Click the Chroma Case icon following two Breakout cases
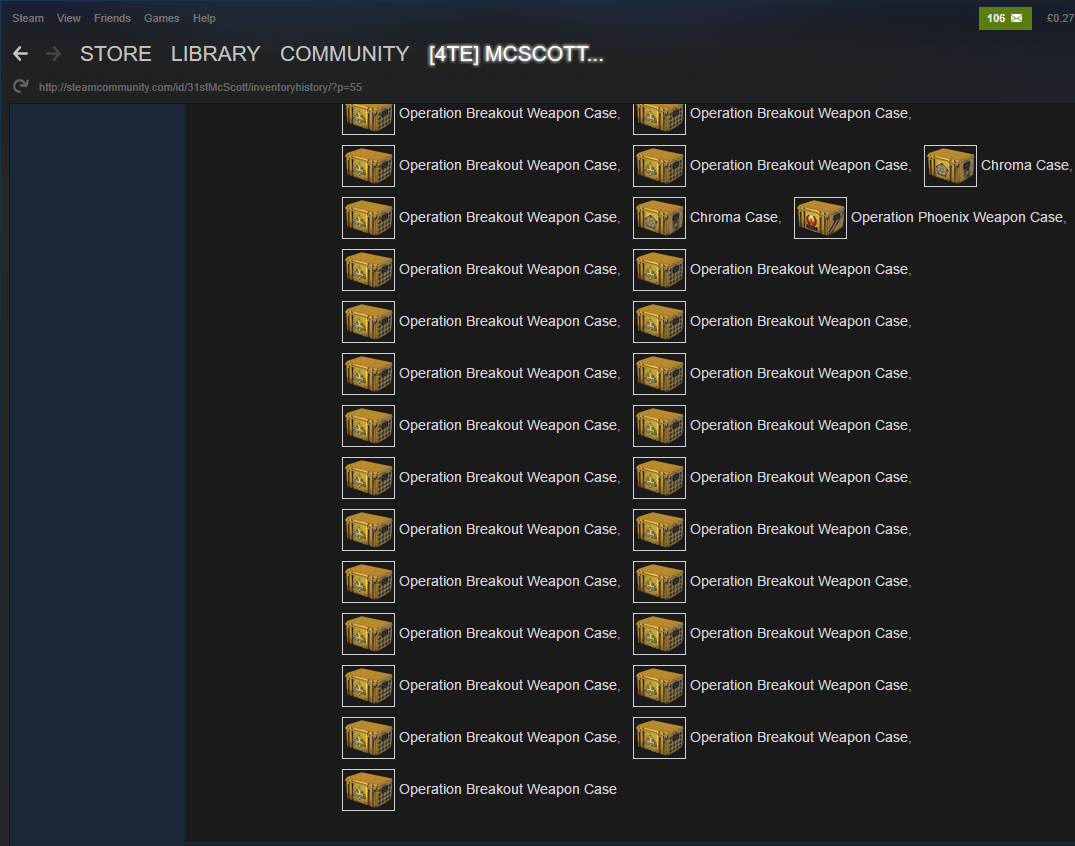1075x846 pixels. pos(950,166)
